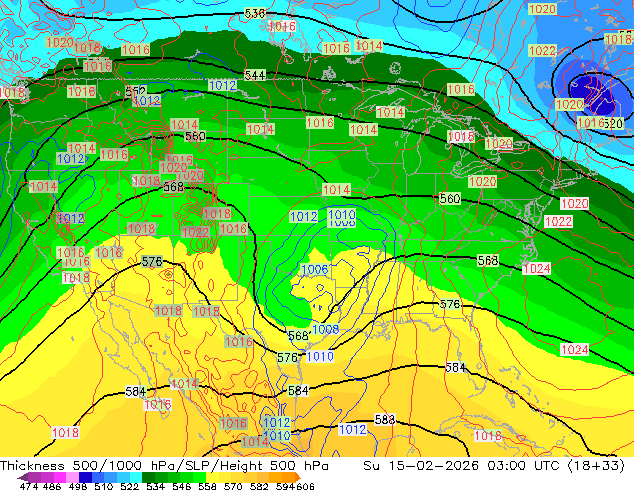Screen dimensions: 634x490
Task: Click the darkest green legend swatch above 534
Action: point(148,477)
